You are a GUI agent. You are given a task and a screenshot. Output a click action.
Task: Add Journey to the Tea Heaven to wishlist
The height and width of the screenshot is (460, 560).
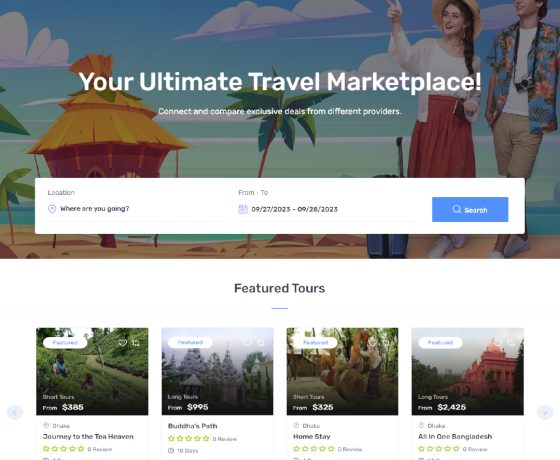click(122, 343)
